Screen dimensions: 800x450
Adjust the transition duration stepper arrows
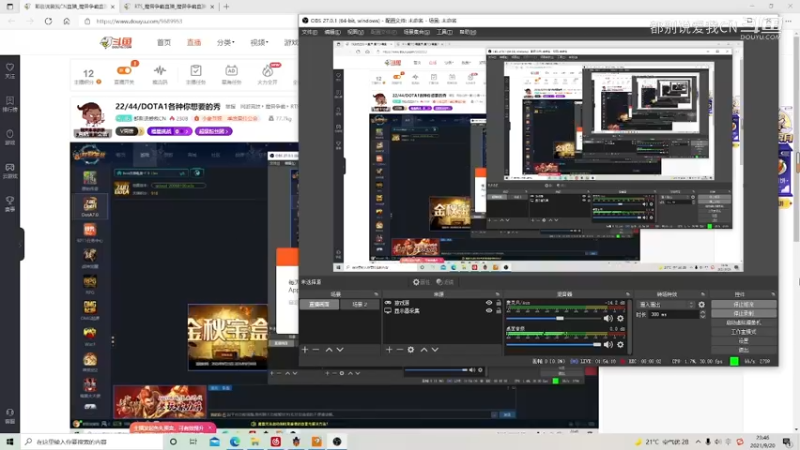pos(703,315)
